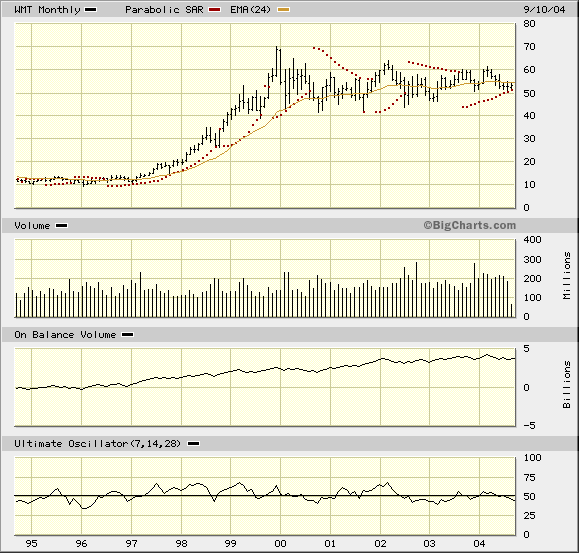Click the oscillator axis value 100
Viewport: 579px width, 553px height.
pyautogui.click(x=532, y=458)
